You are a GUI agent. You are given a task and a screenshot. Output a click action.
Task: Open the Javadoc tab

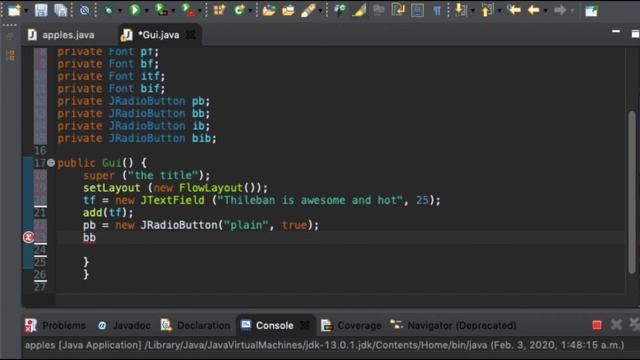click(x=124, y=325)
